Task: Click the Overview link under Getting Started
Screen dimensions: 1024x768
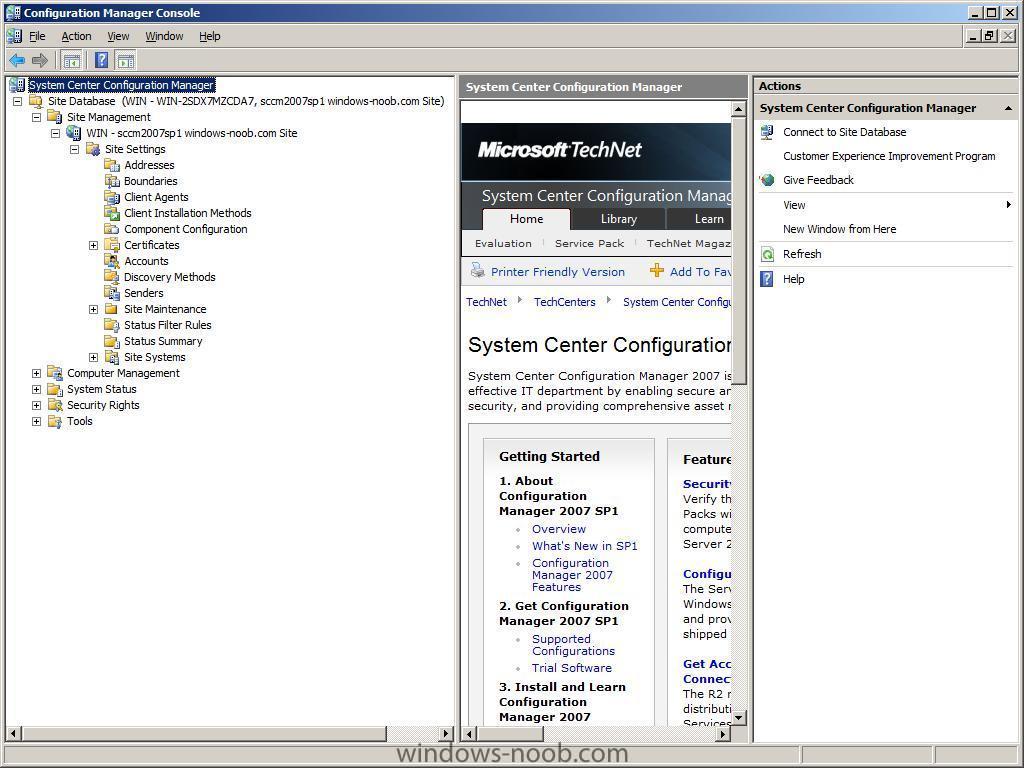Action: coord(558,529)
